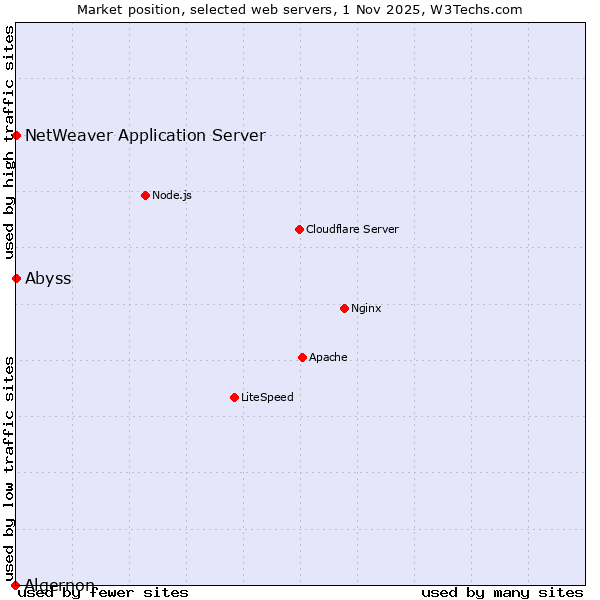Select the Nginx red diamond marker
This screenshot has width=600, height=600.
point(344,308)
